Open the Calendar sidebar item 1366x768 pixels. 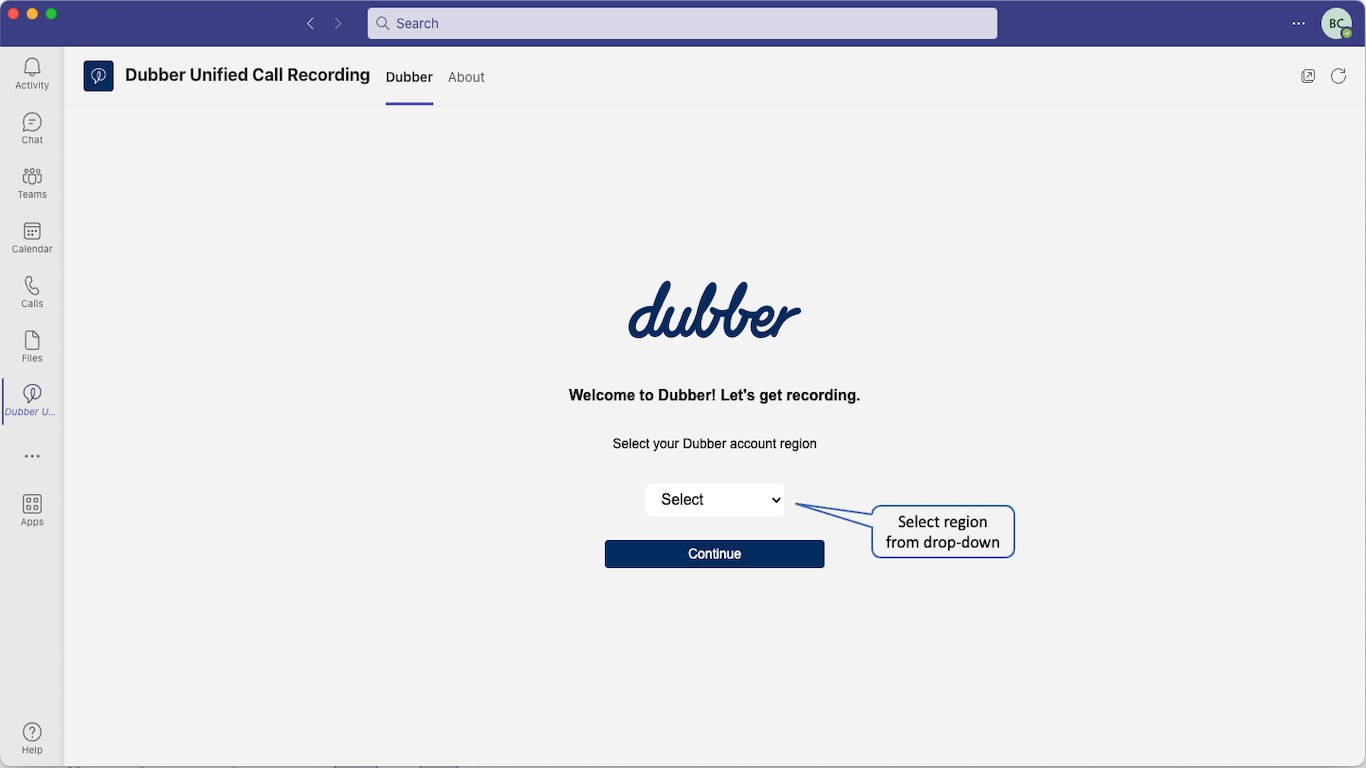[32, 238]
